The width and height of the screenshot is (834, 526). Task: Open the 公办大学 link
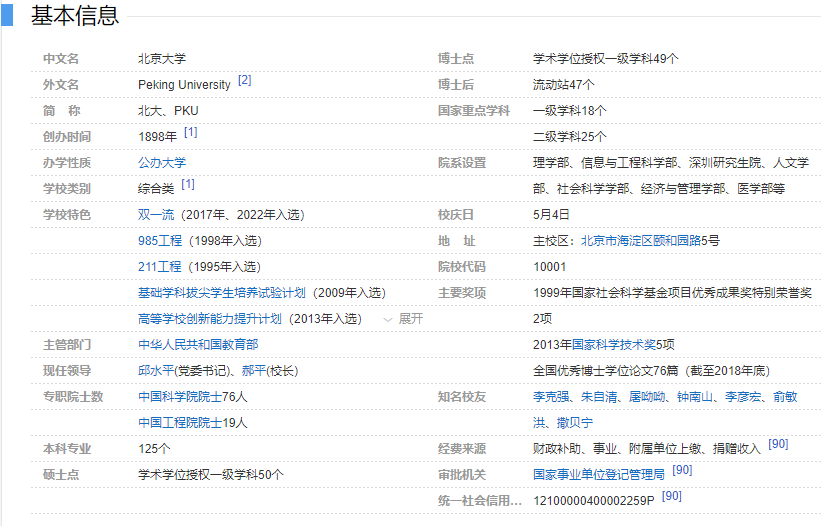click(162, 163)
